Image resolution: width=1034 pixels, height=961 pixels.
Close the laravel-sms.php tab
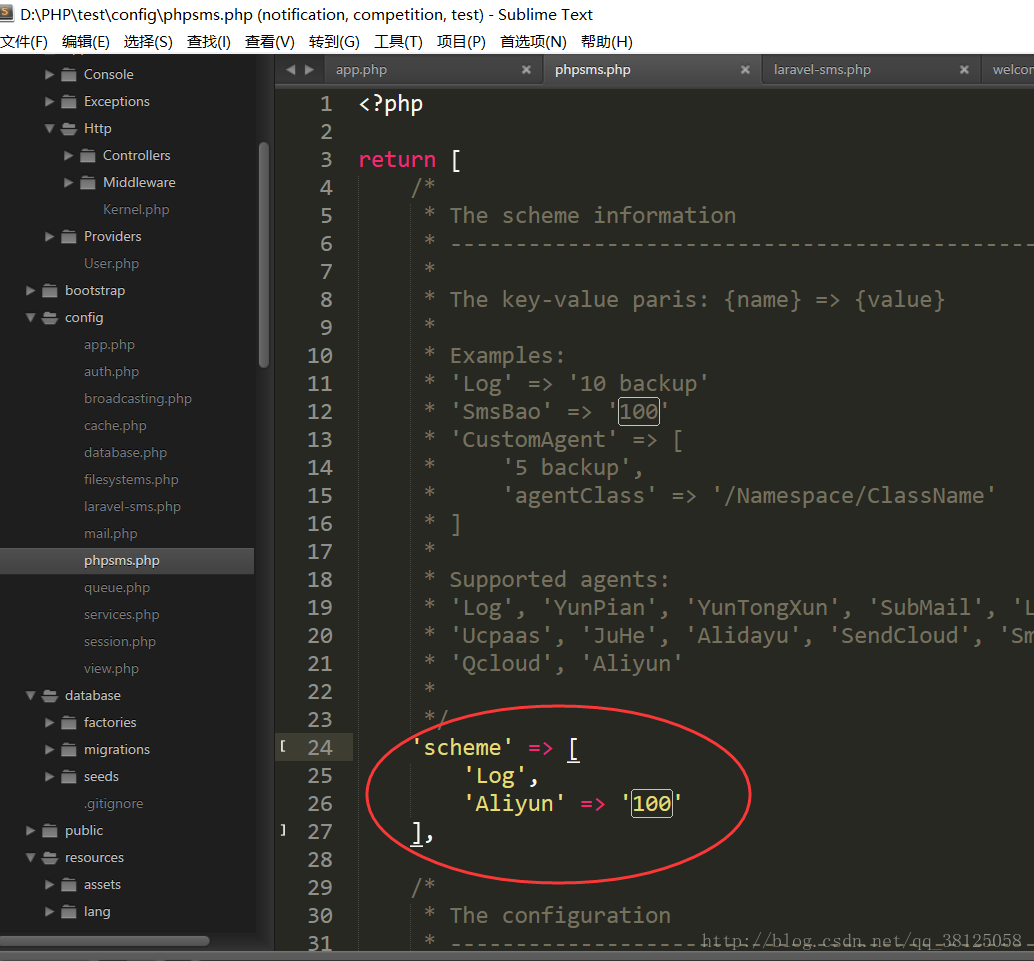click(x=964, y=70)
